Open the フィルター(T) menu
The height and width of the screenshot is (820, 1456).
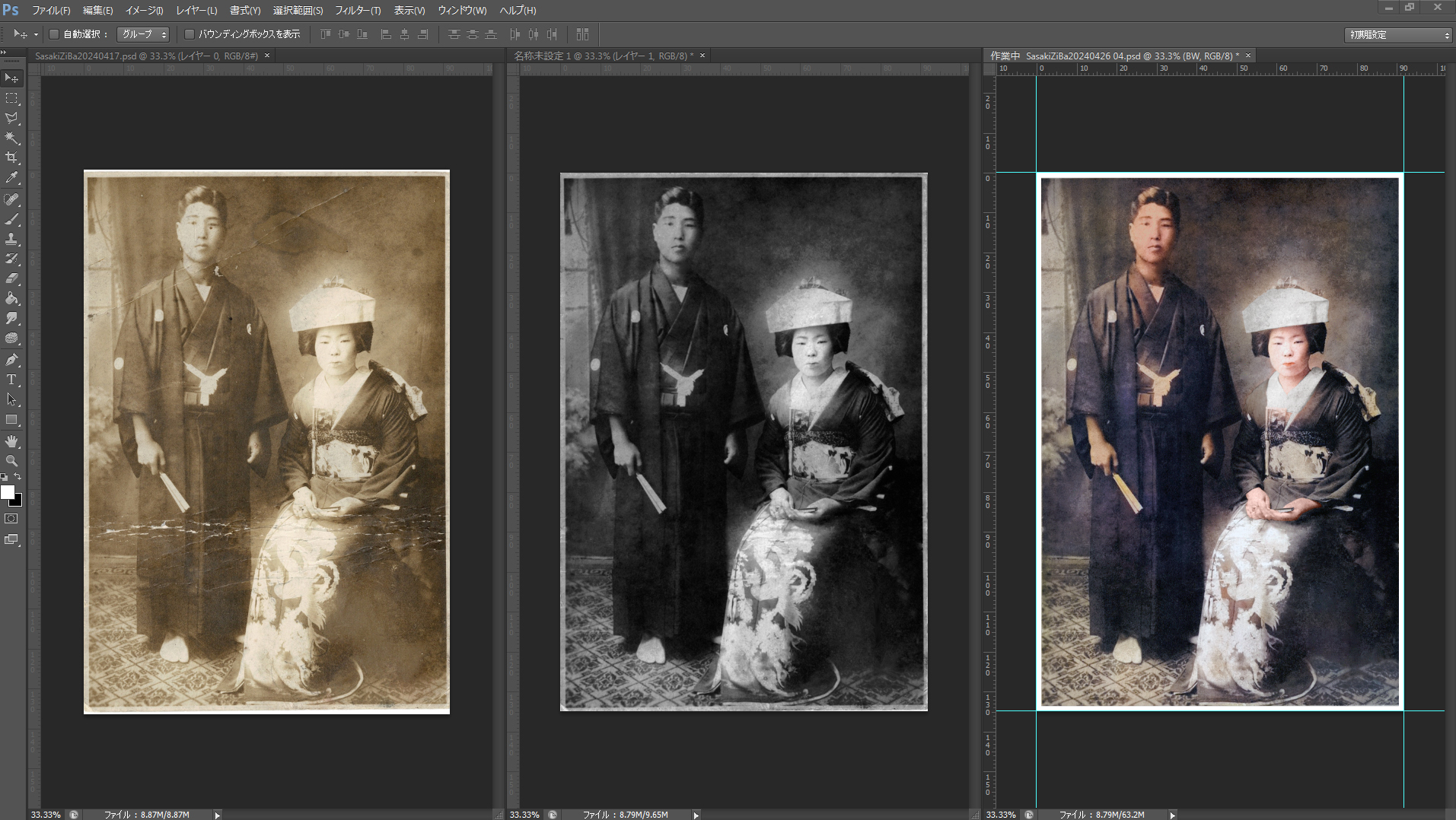click(358, 11)
